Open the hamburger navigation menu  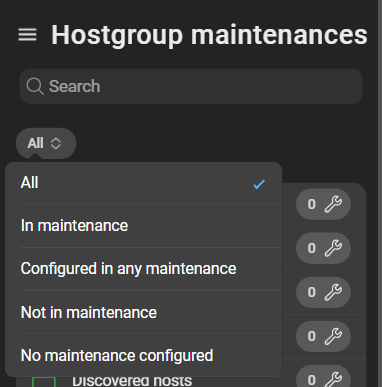pos(27,35)
